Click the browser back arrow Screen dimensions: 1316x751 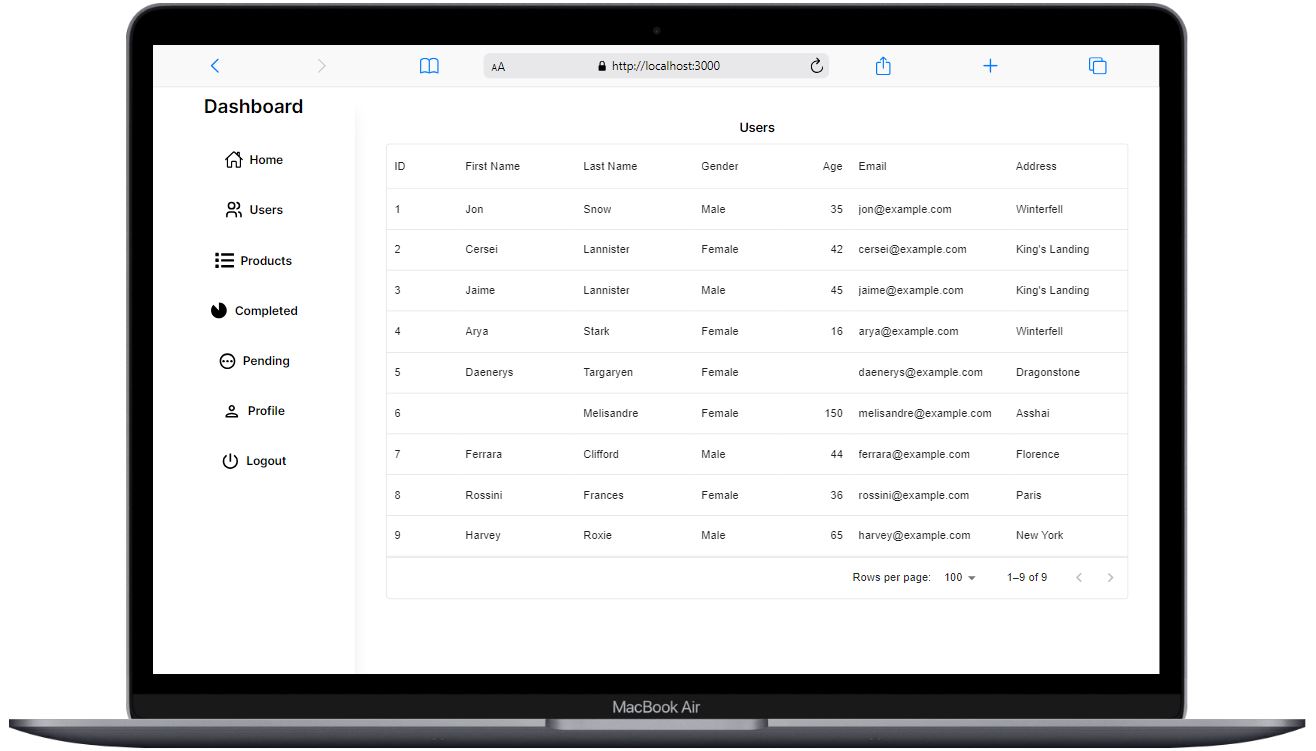point(215,65)
